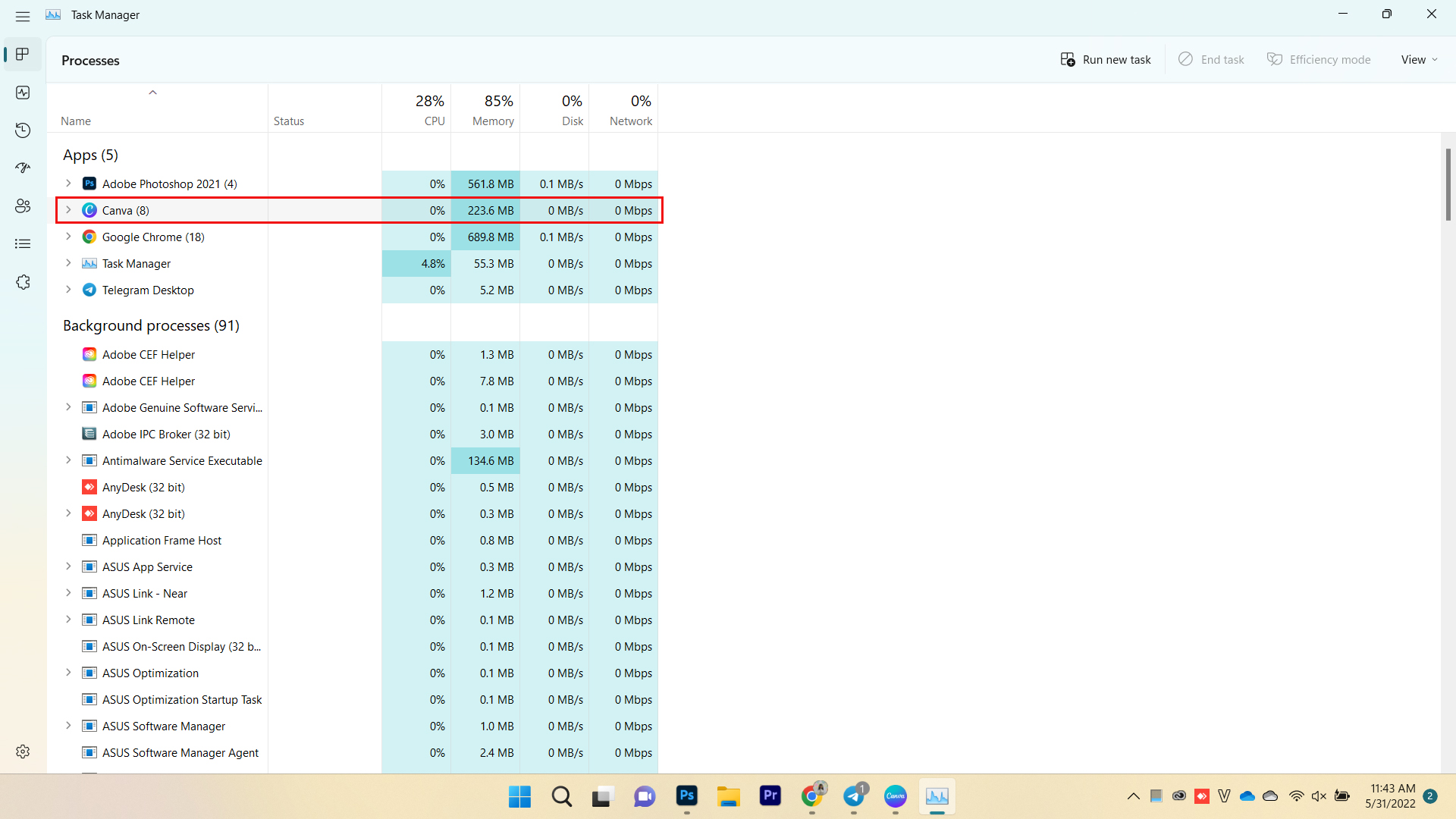The image size is (1456, 819).
Task: Open File Explorer from taskbar
Action: 728,796
